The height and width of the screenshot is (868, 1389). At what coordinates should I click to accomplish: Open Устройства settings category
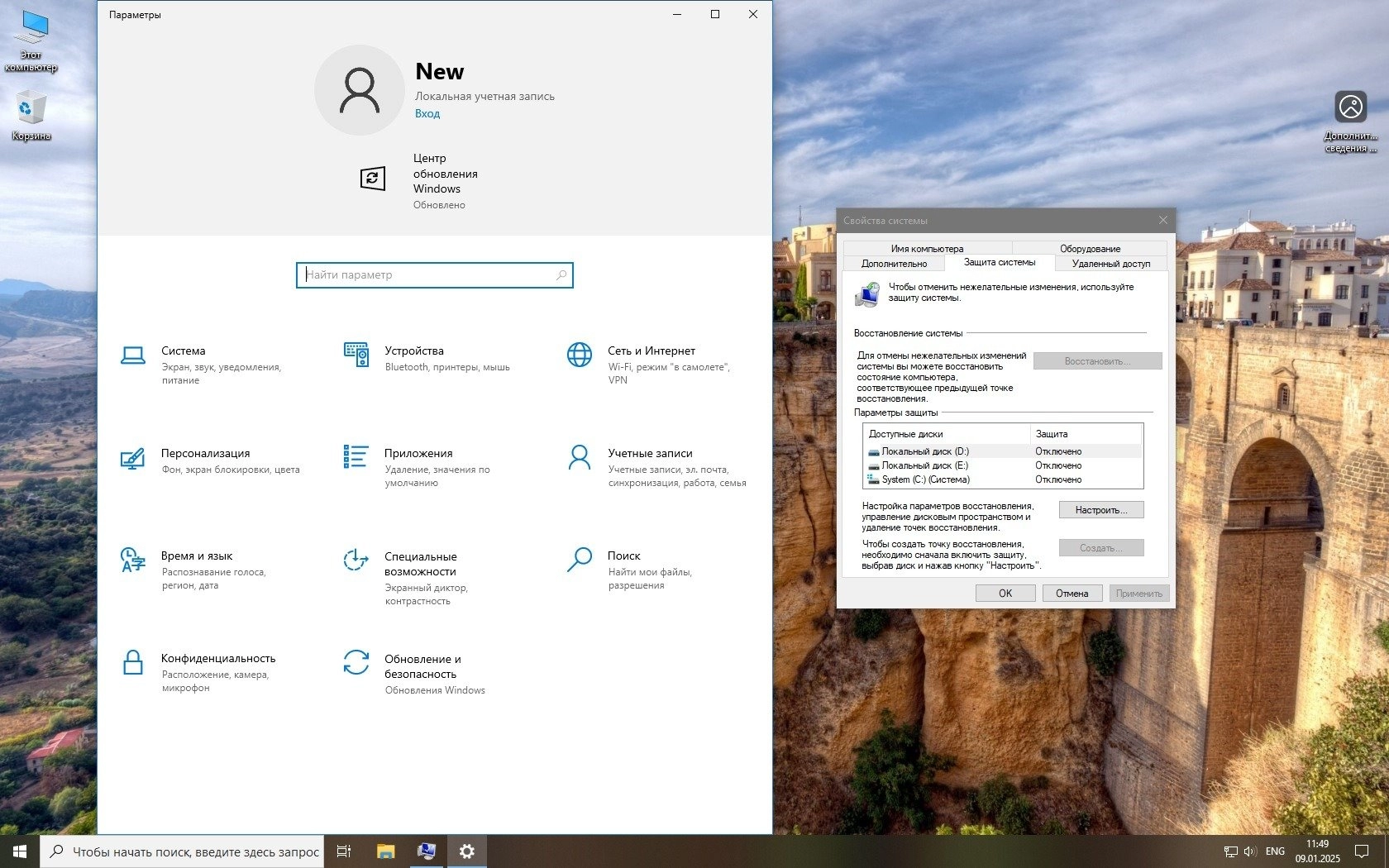point(413,351)
